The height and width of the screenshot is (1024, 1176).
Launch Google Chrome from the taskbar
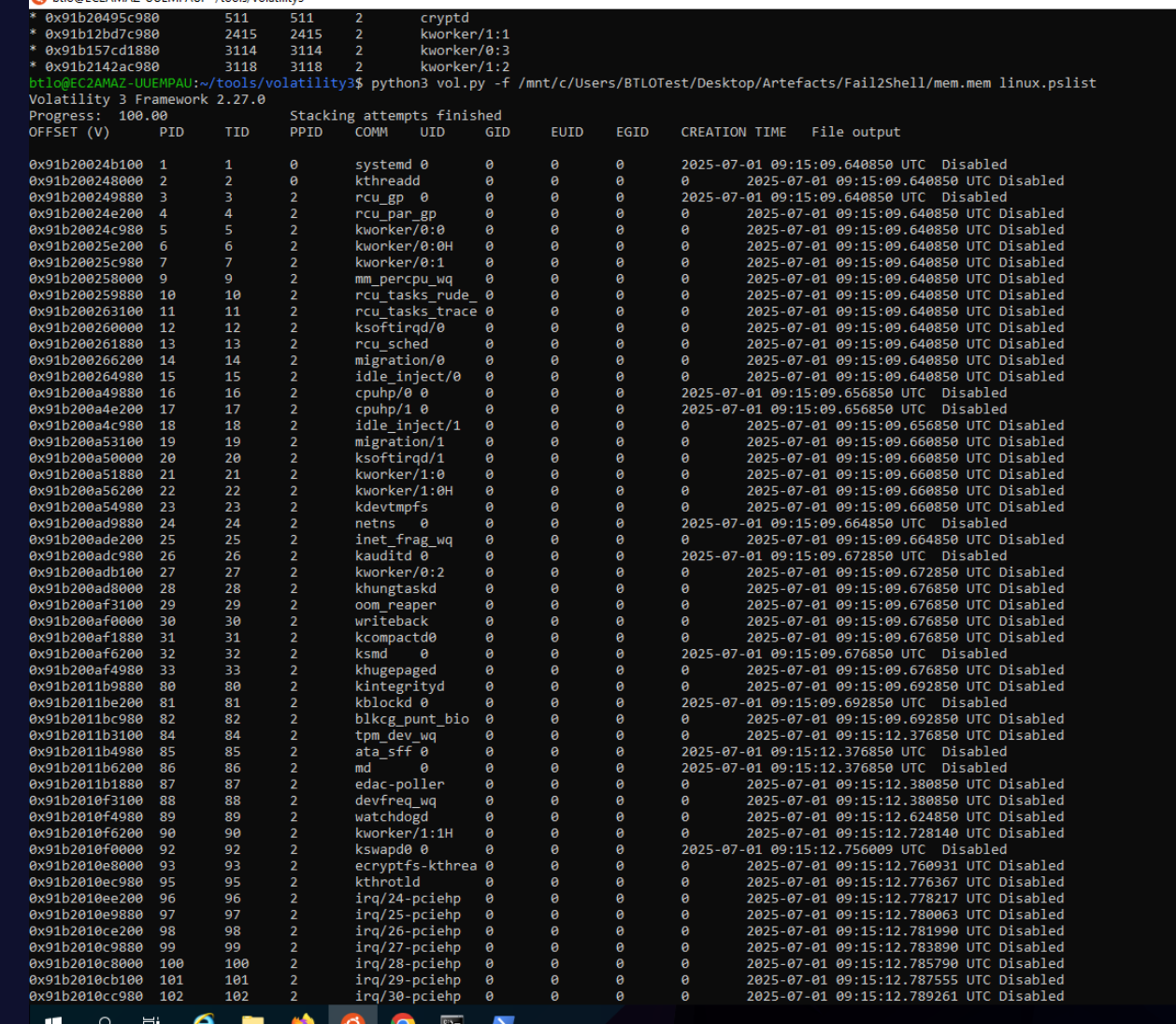403,1019
